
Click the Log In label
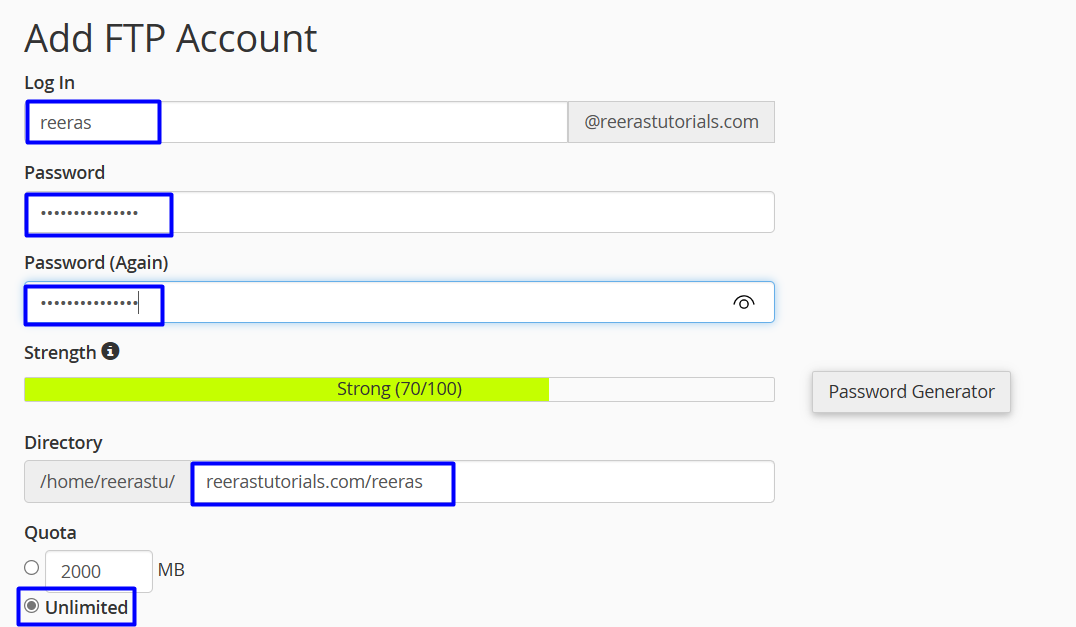coord(49,82)
